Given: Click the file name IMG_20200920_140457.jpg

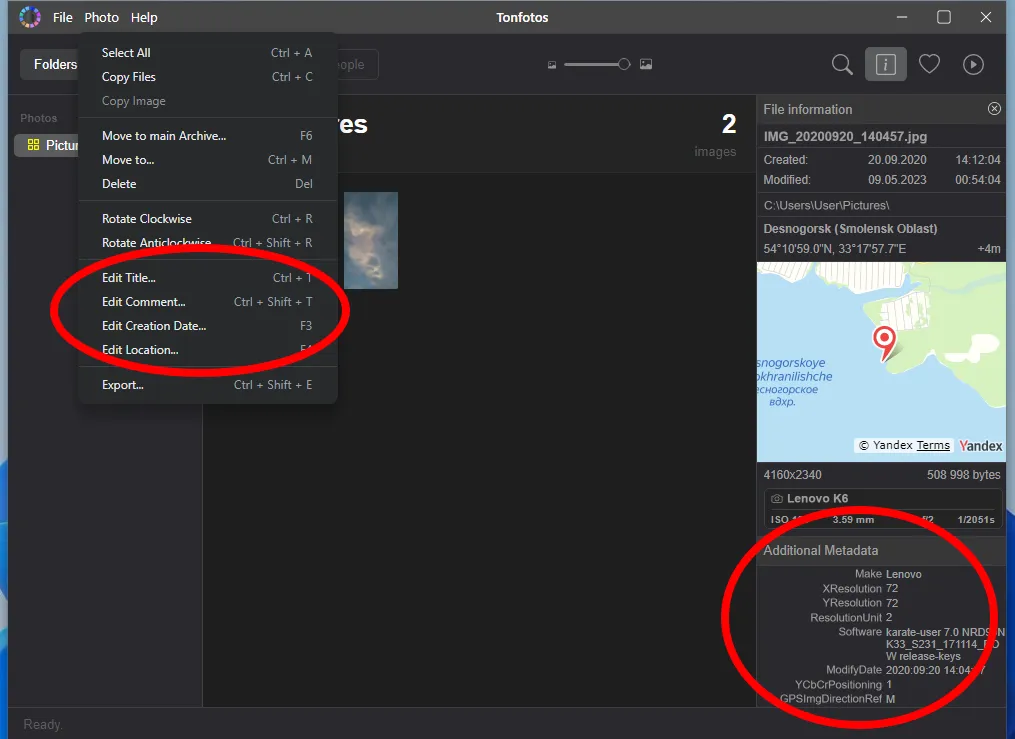Looking at the screenshot, I should tap(845, 137).
